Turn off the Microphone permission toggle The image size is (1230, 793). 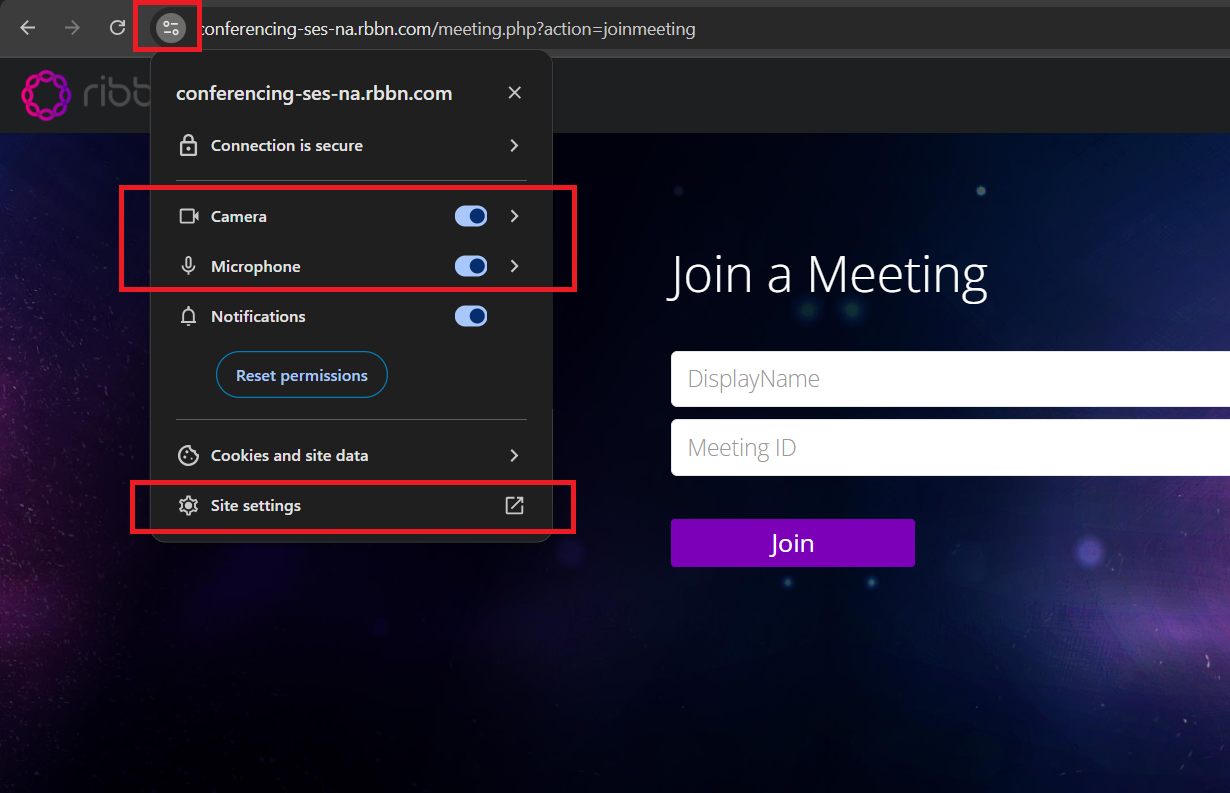471,266
